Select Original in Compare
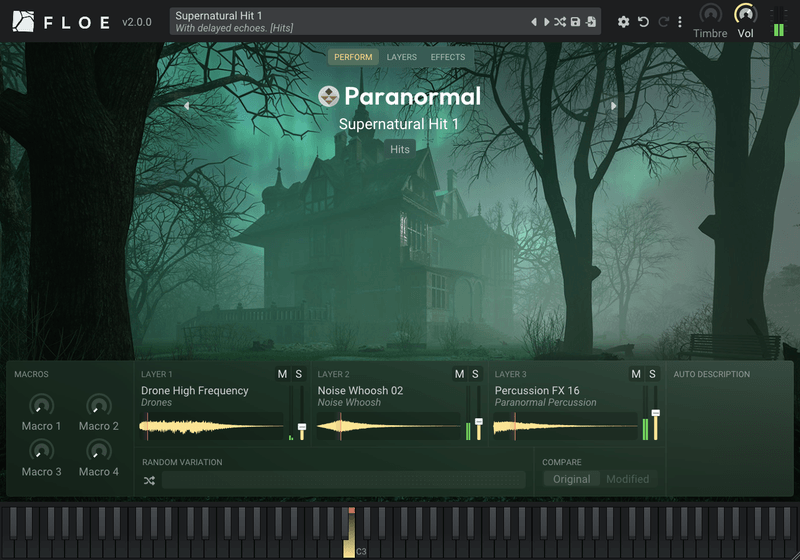 (x=571, y=479)
